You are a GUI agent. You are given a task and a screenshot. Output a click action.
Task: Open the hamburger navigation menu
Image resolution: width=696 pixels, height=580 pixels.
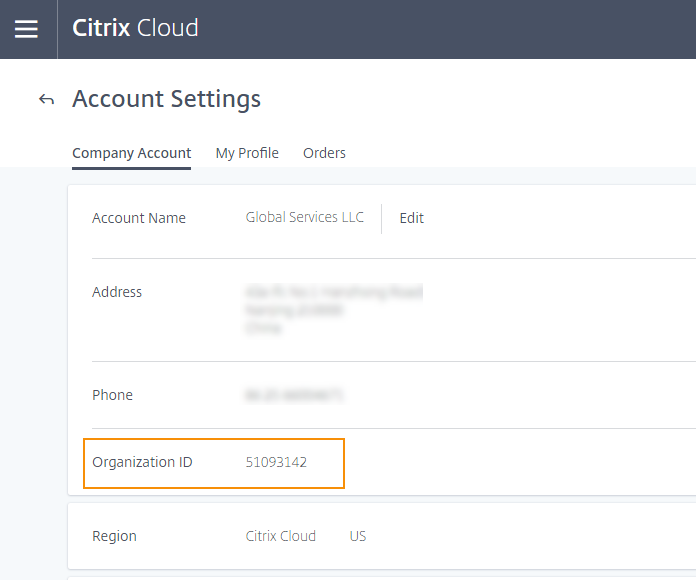click(27, 29)
